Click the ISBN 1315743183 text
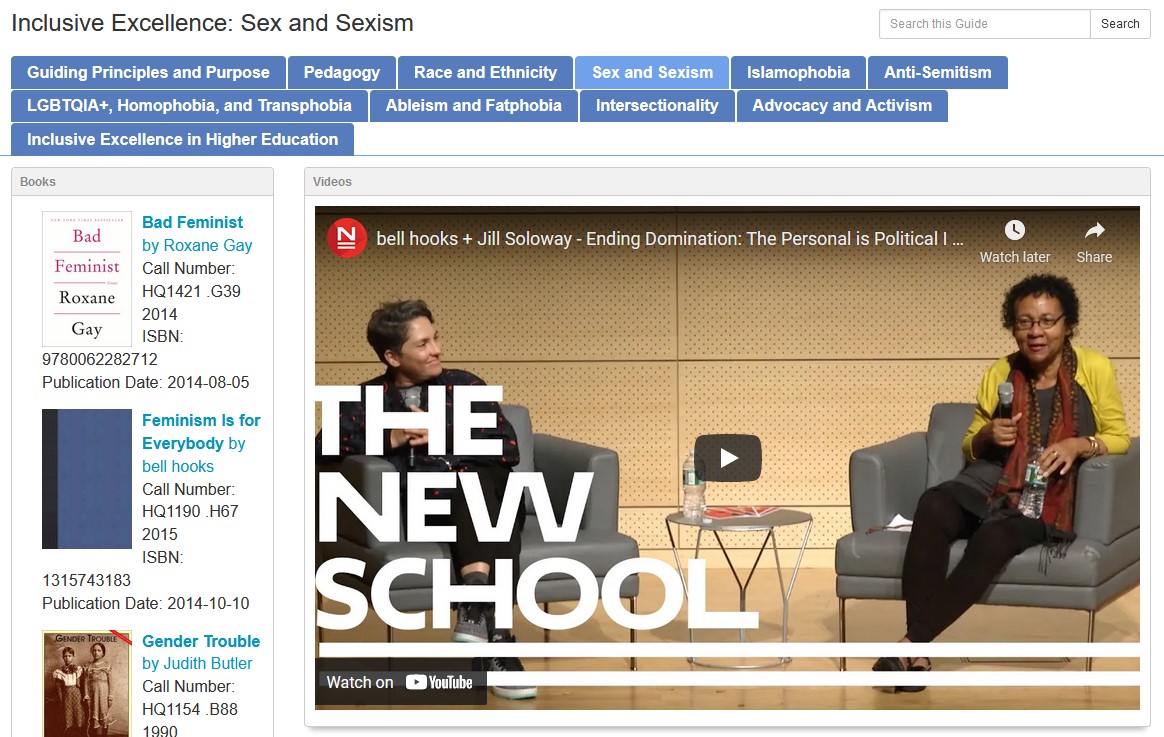Image resolution: width=1164 pixels, height=737 pixels. (x=86, y=580)
